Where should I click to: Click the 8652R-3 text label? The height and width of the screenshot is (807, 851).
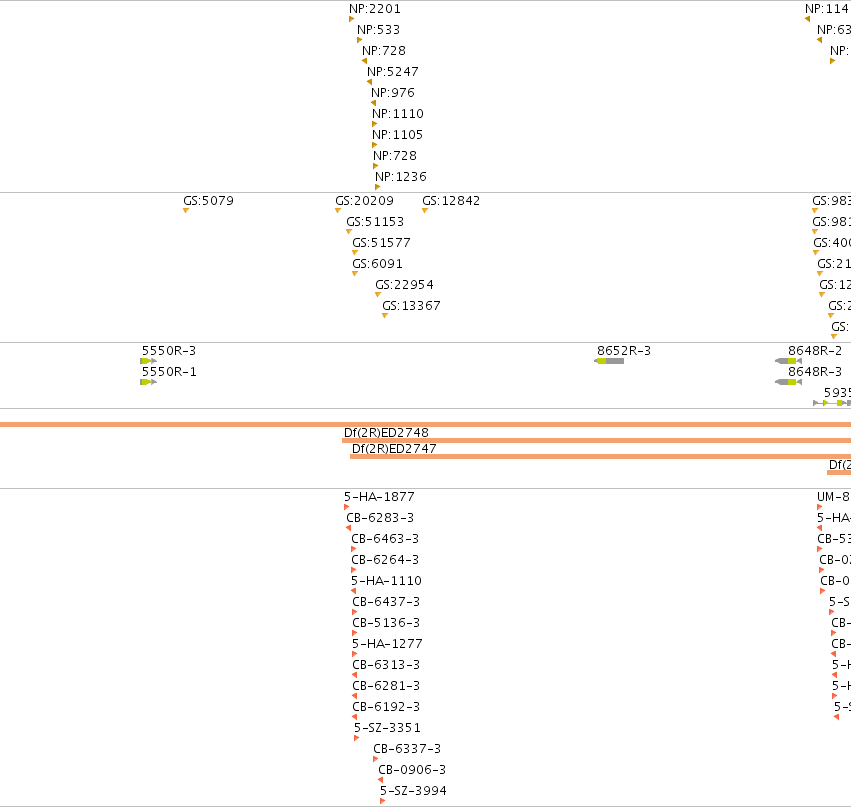(624, 351)
